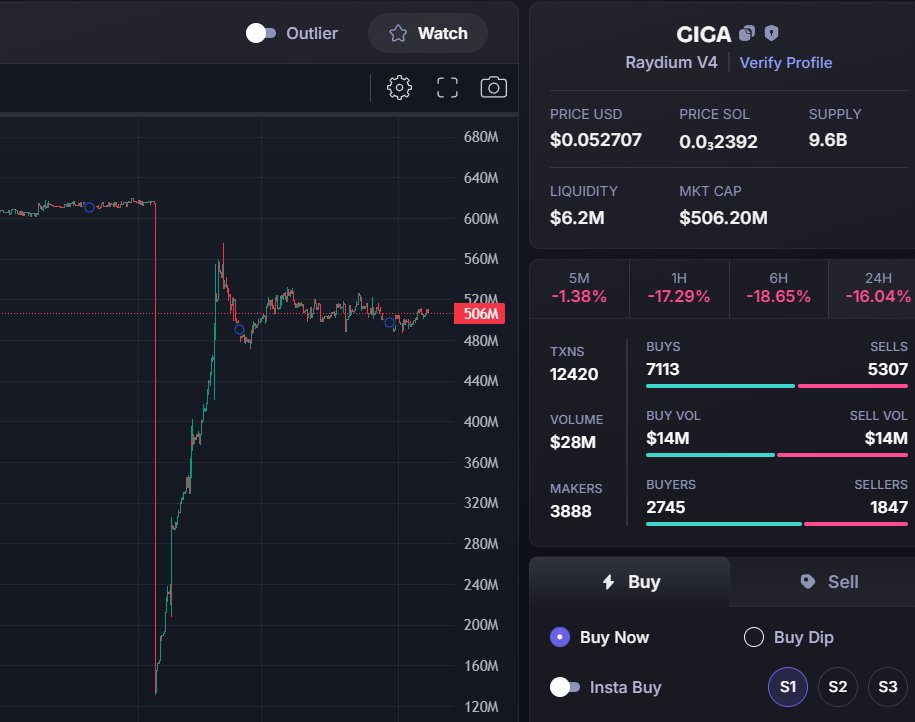Choose the S2 preset button
This screenshot has width=915, height=722.
[x=837, y=687]
